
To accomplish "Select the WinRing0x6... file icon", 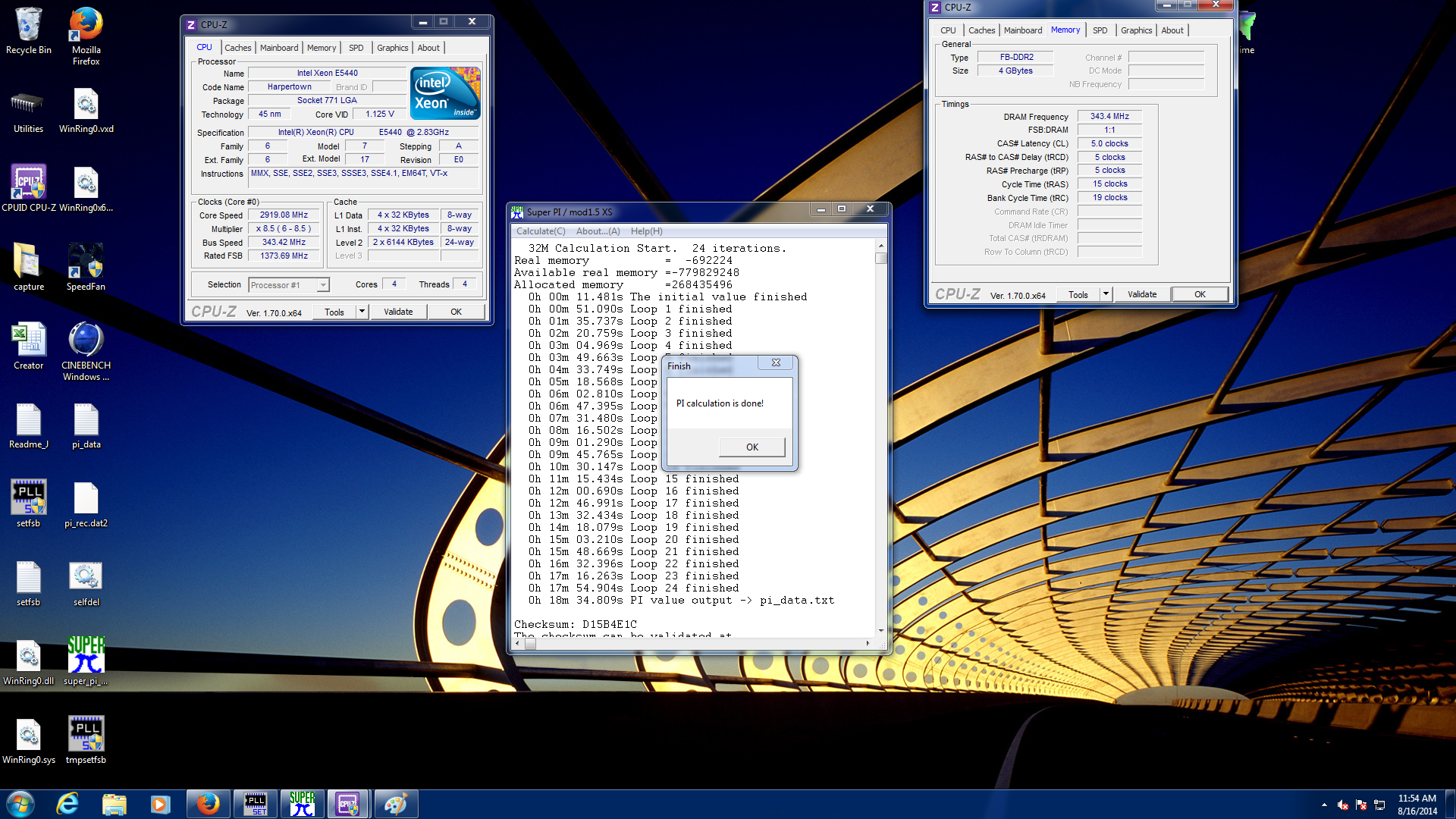I will [x=86, y=189].
